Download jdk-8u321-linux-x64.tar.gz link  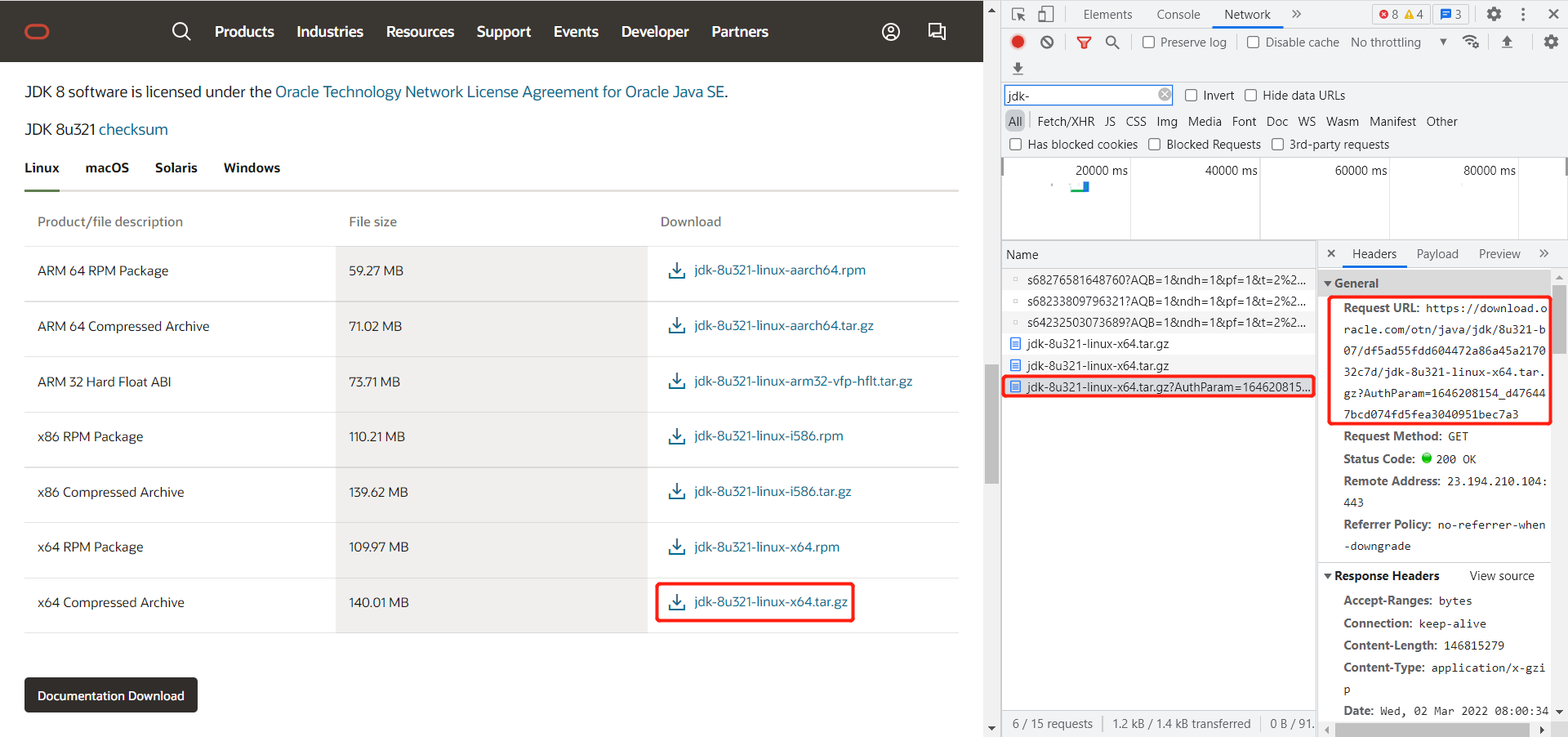[x=771, y=602]
